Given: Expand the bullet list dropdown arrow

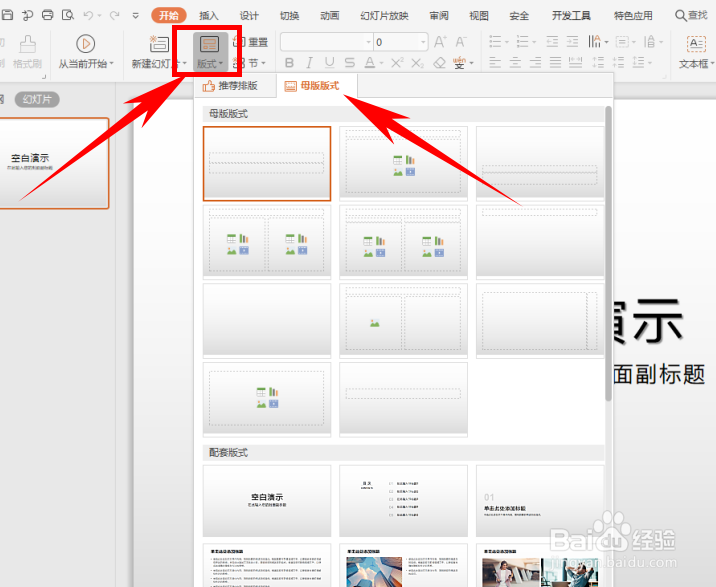Looking at the screenshot, I should click(507, 42).
